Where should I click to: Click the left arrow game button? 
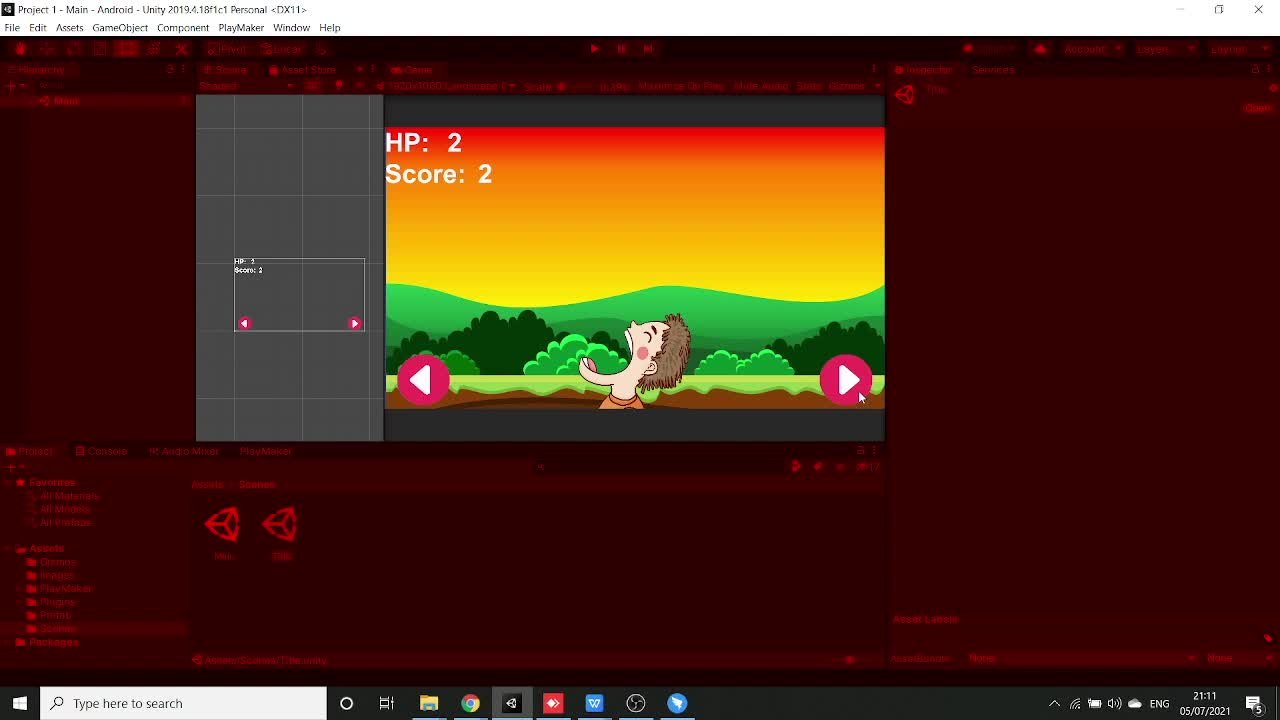pyautogui.click(x=423, y=380)
